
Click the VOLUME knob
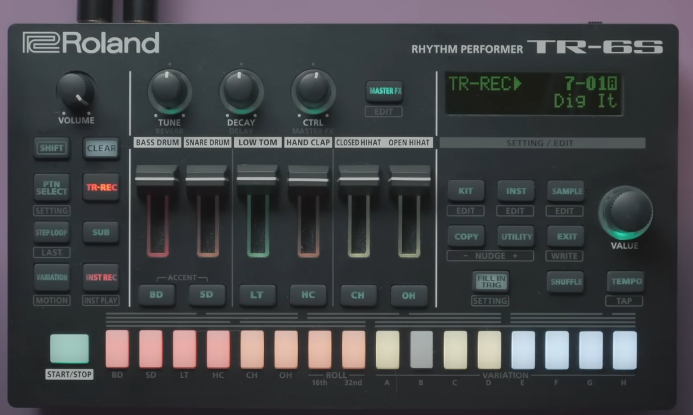click(76, 92)
